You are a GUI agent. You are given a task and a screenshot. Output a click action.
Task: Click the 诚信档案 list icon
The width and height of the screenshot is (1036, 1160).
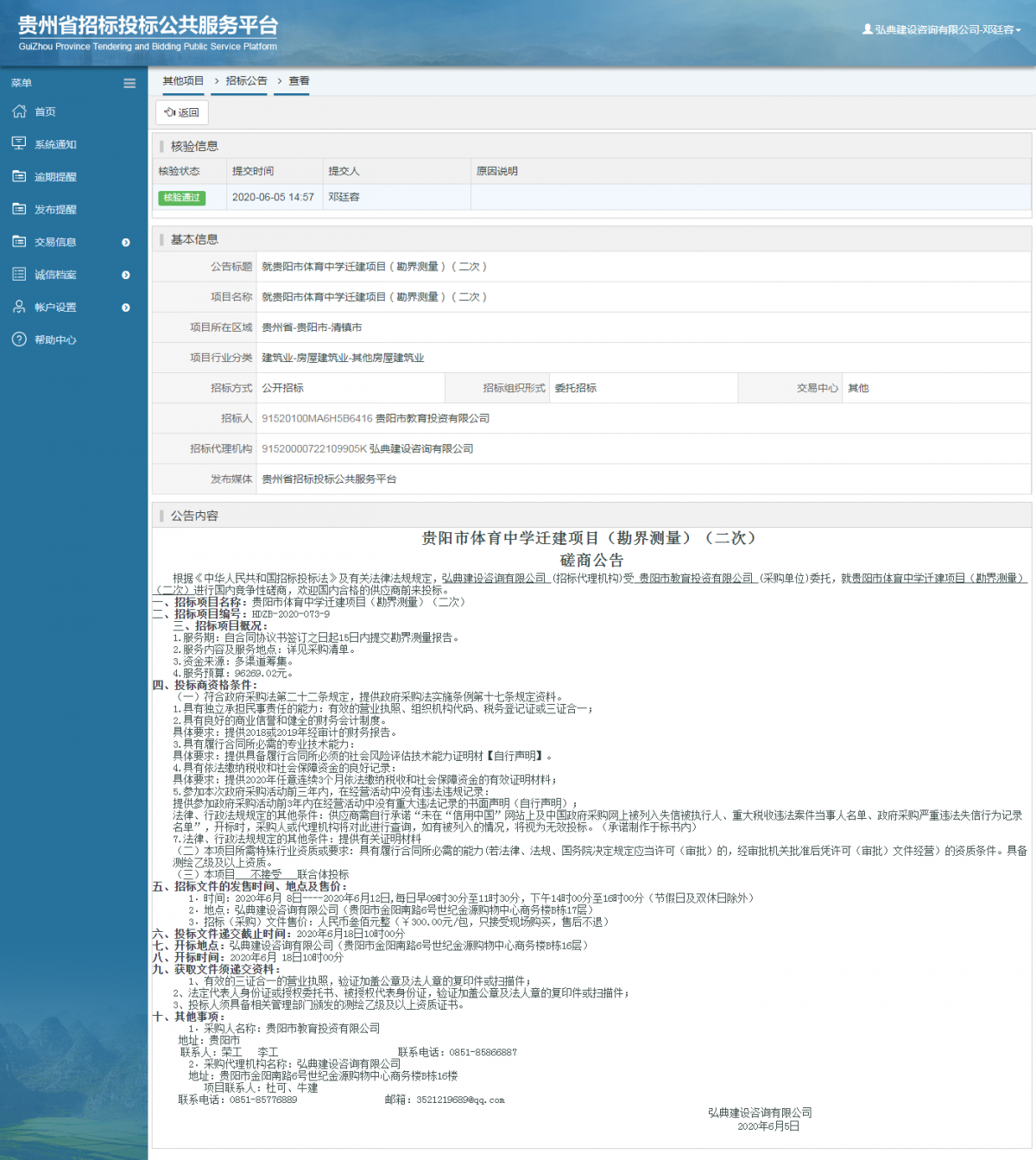[x=19, y=275]
